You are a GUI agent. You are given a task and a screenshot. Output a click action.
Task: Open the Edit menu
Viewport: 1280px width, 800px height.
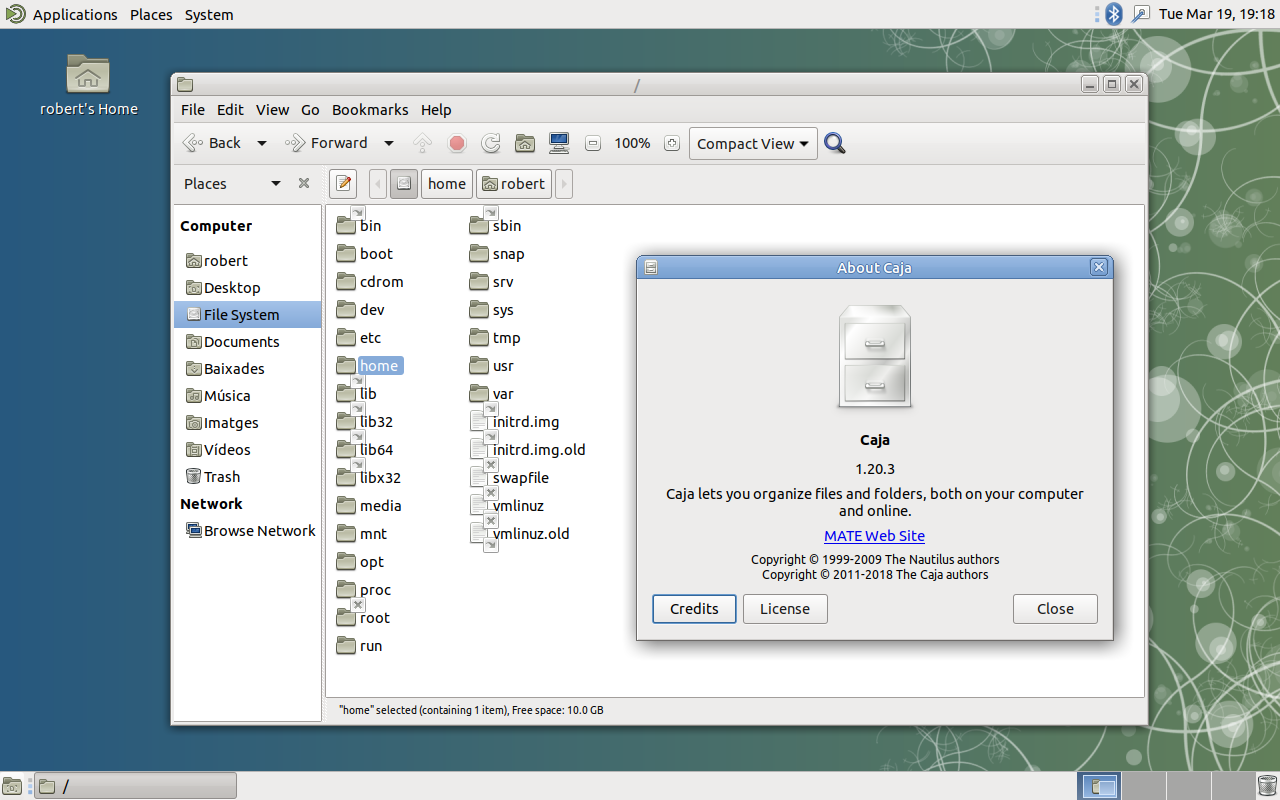pos(230,110)
